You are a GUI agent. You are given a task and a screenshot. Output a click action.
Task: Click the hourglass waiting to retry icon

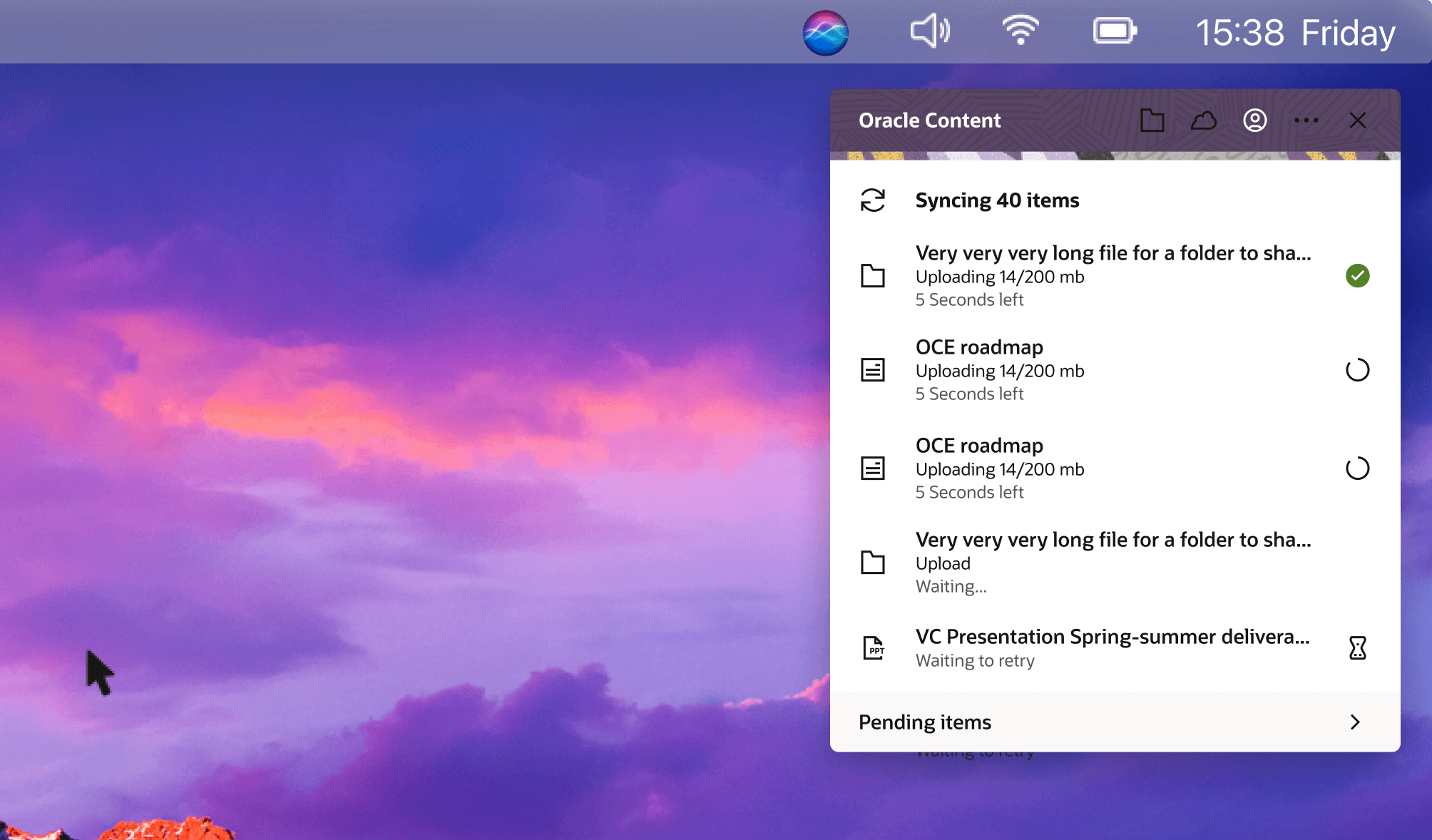(x=1357, y=647)
